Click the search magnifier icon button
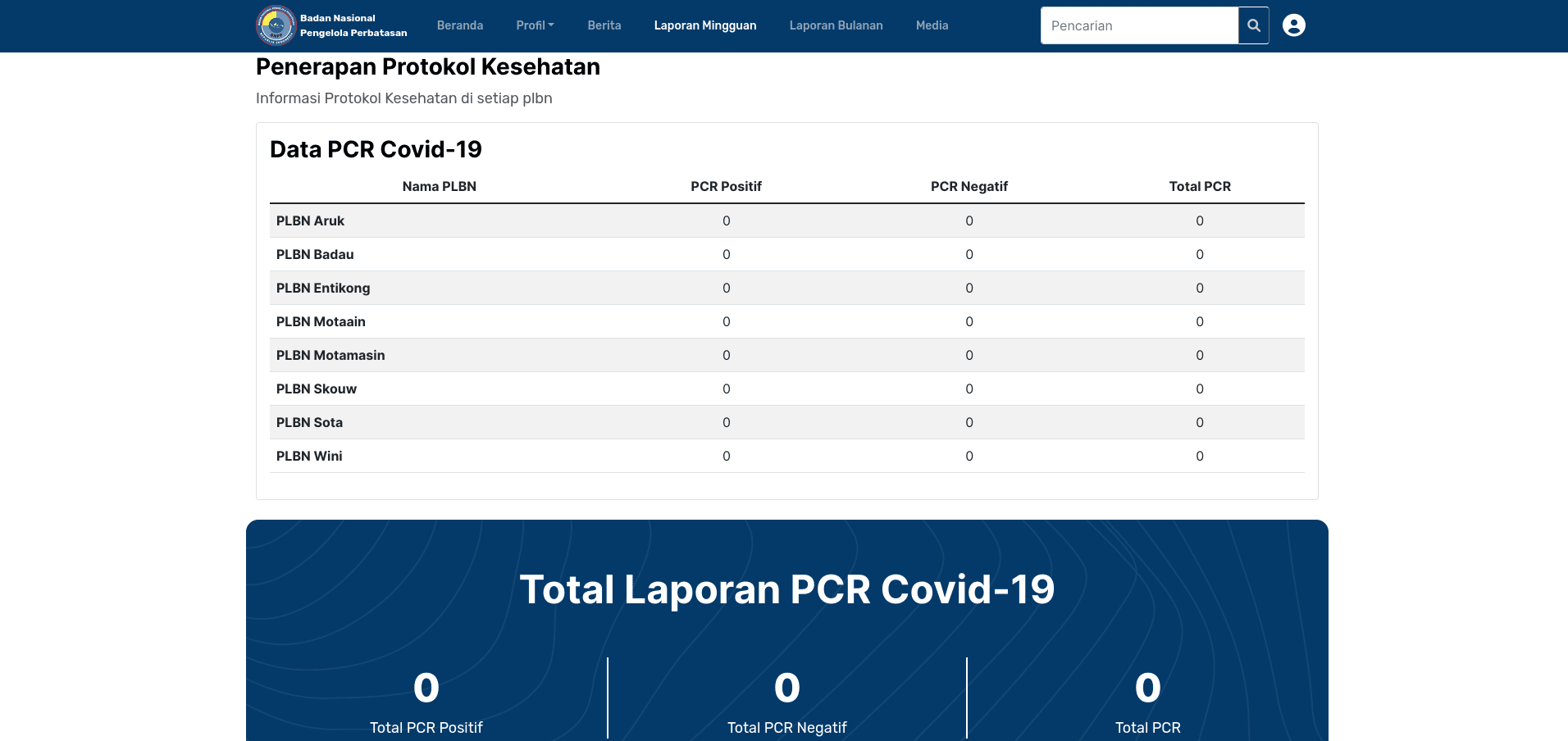Screen dimensions: 1568x741 point(1253,25)
